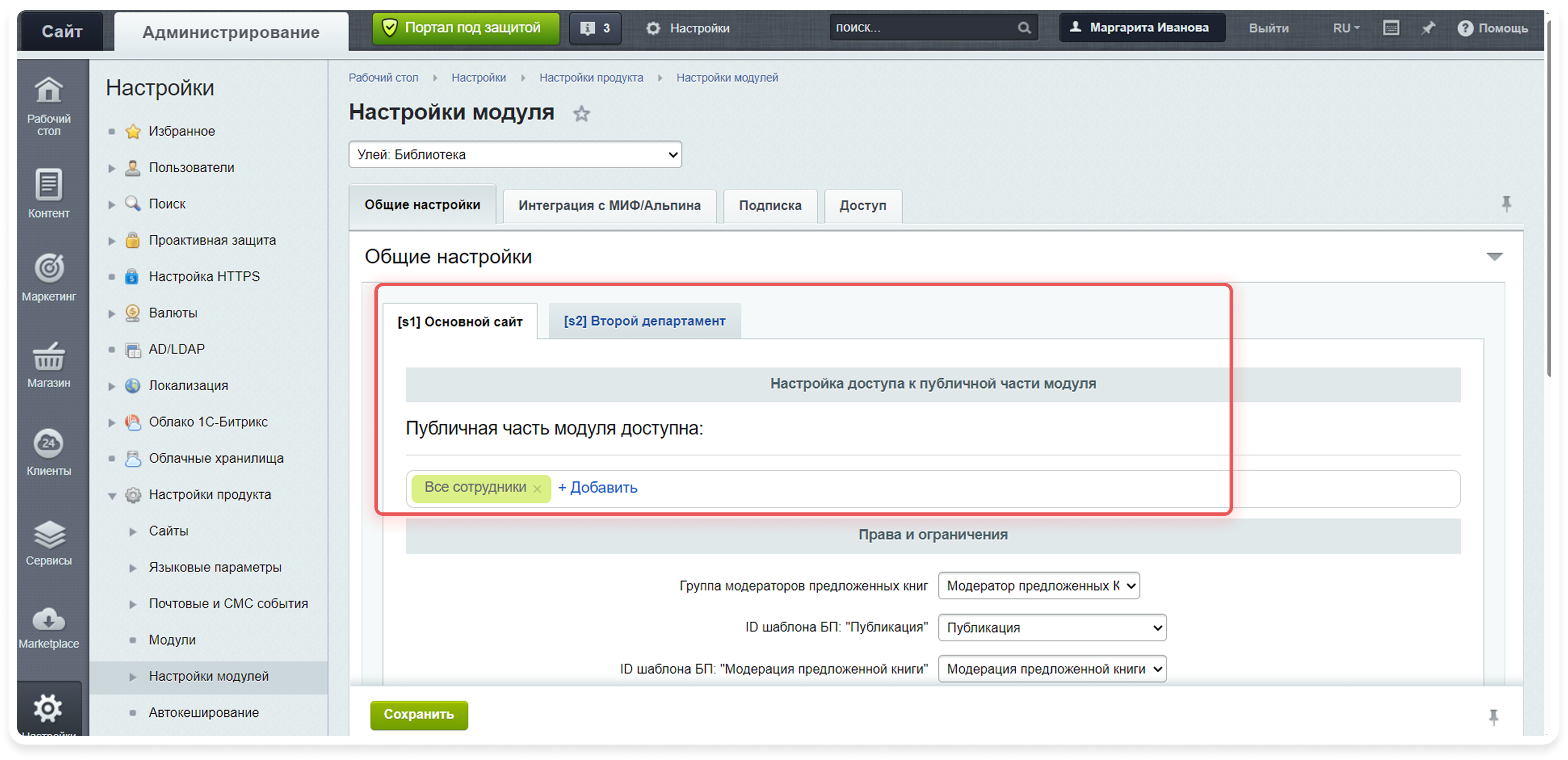This screenshot has height=760, width=1568.
Task: Toggle favorite star next to Настройки модуля
Action: (581, 114)
